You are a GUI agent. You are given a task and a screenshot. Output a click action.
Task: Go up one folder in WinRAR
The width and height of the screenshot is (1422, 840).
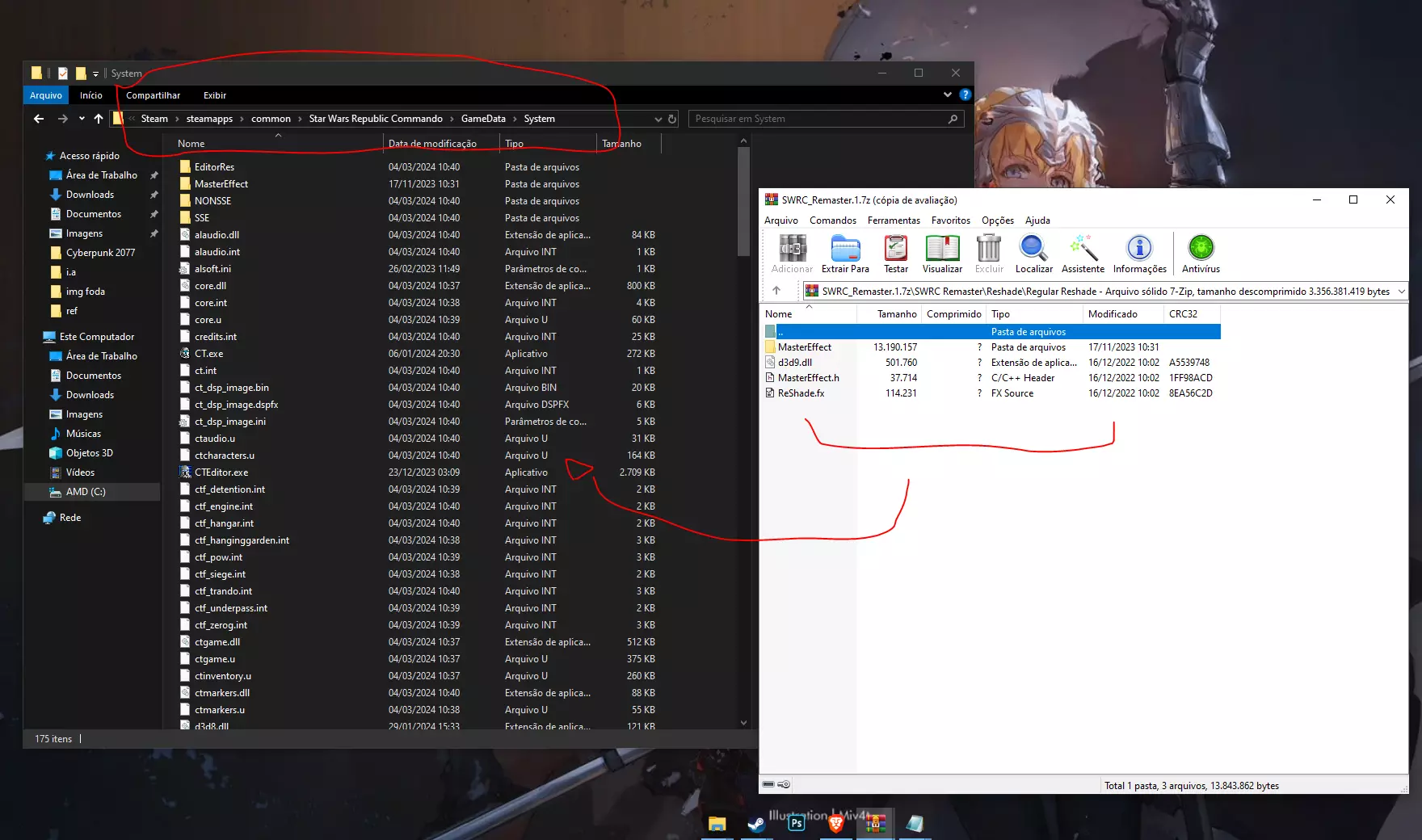click(776, 291)
